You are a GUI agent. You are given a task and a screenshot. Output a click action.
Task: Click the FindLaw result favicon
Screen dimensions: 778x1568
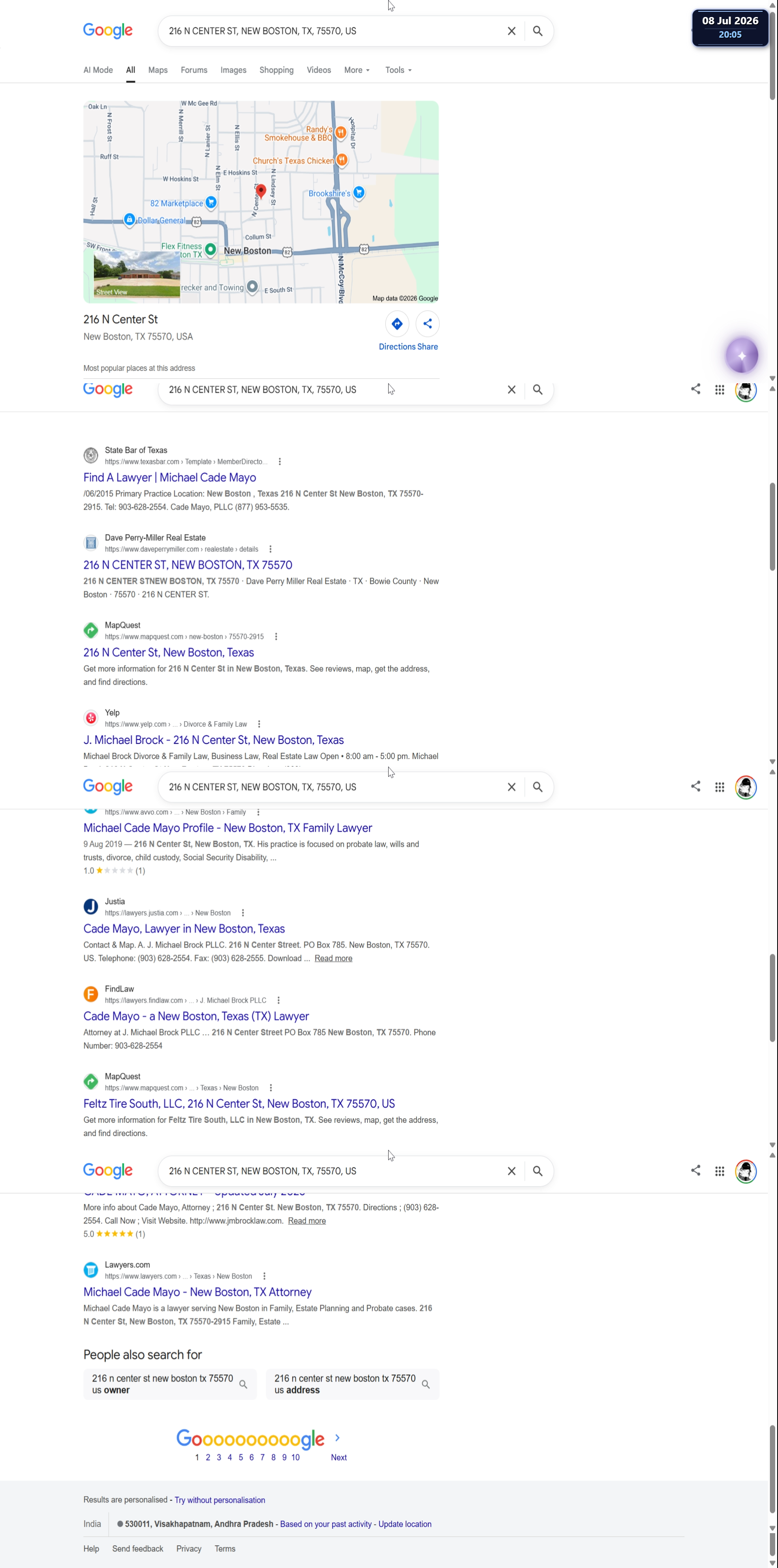91,994
